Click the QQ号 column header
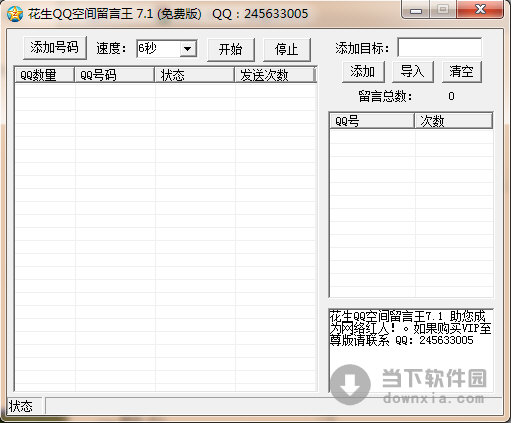Image resolution: width=511 pixels, height=423 pixels. [x=372, y=121]
